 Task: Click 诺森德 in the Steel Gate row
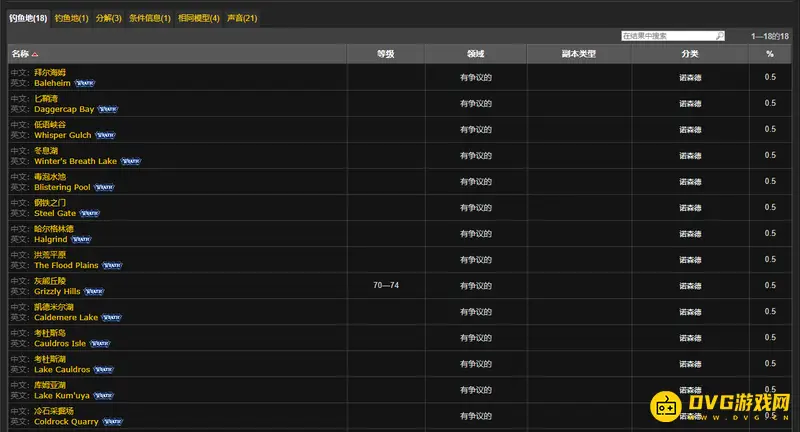point(690,208)
